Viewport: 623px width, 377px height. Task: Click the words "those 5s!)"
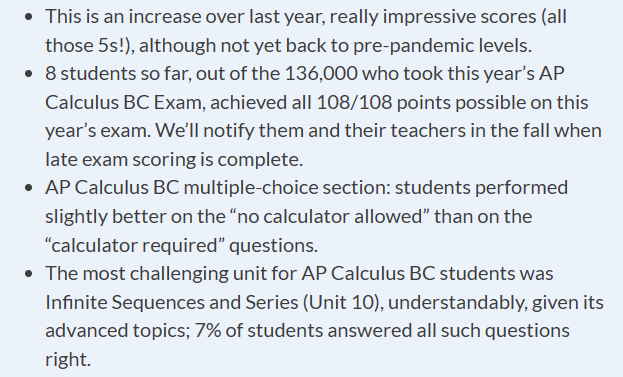(x=90, y=45)
